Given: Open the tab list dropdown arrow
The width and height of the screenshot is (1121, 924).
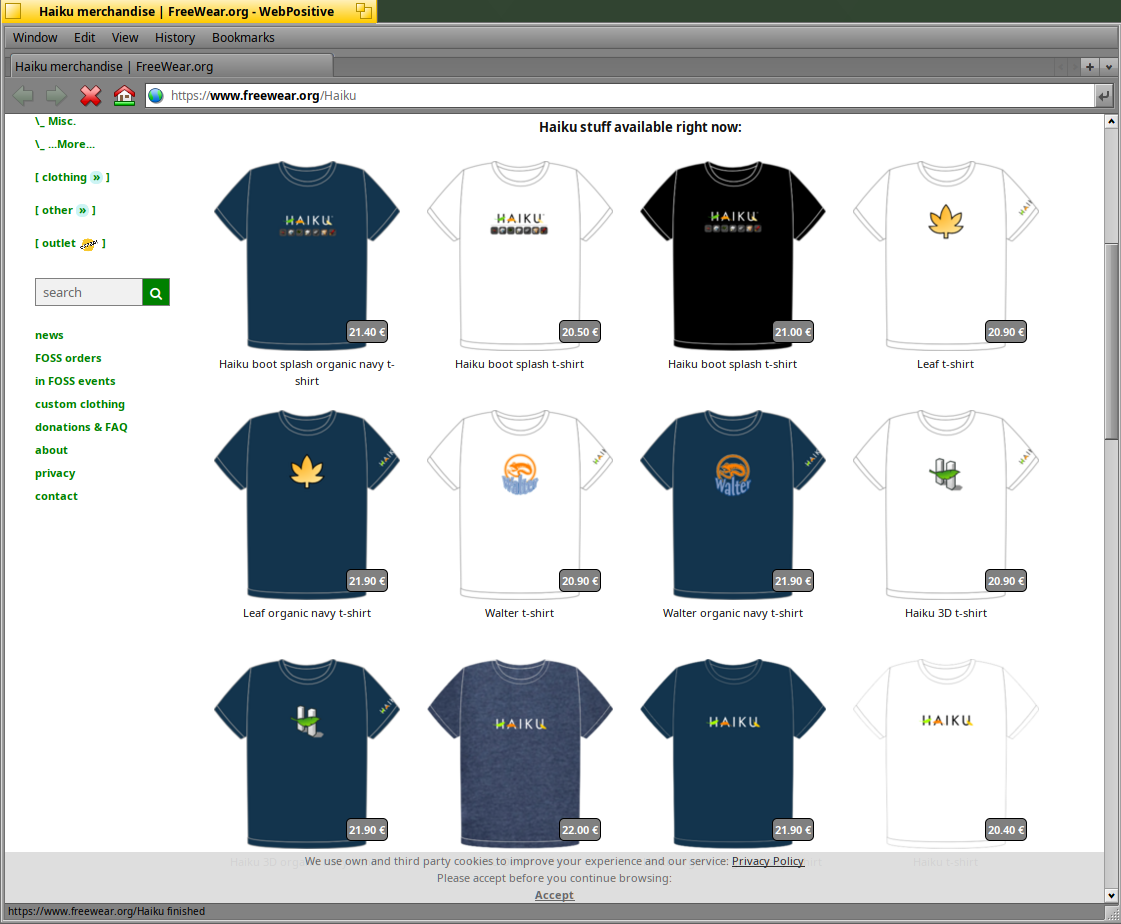Looking at the screenshot, I should pos(1109,67).
